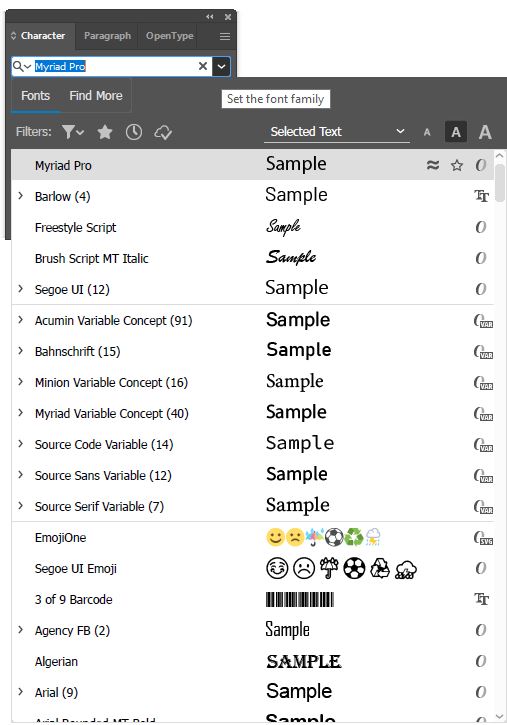Image resolution: width=507 pixels, height=725 pixels.
Task: Open the Selected Text sample dropdown
Action: (337, 132)
